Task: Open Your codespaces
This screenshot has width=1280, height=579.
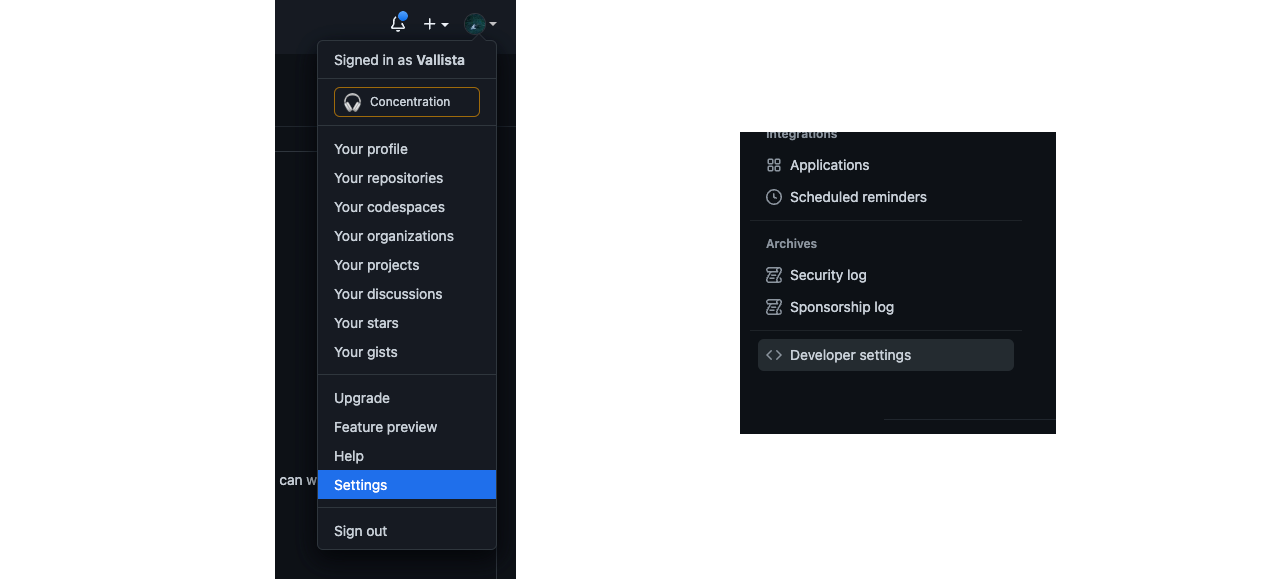Action: tap(389, 207)
